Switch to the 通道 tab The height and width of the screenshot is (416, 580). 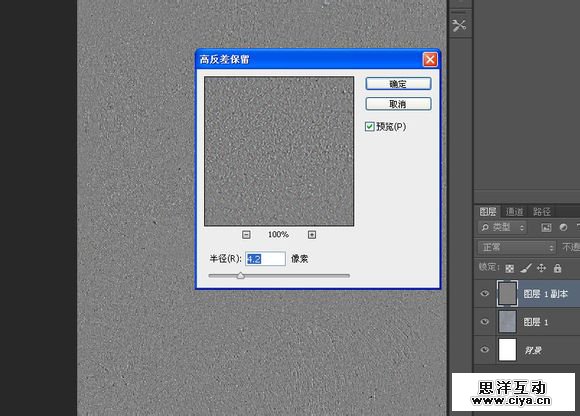coord(515,212)
